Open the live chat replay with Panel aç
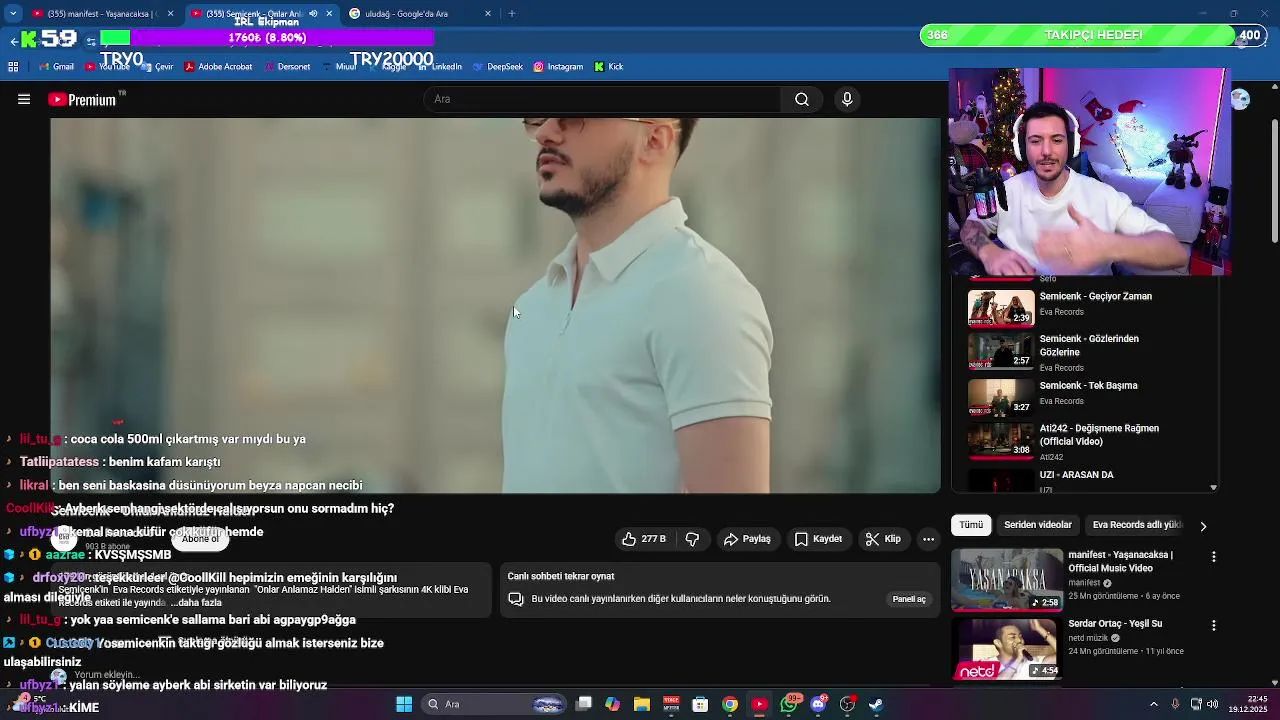The image size is (1280, 720). click(909, 599)
